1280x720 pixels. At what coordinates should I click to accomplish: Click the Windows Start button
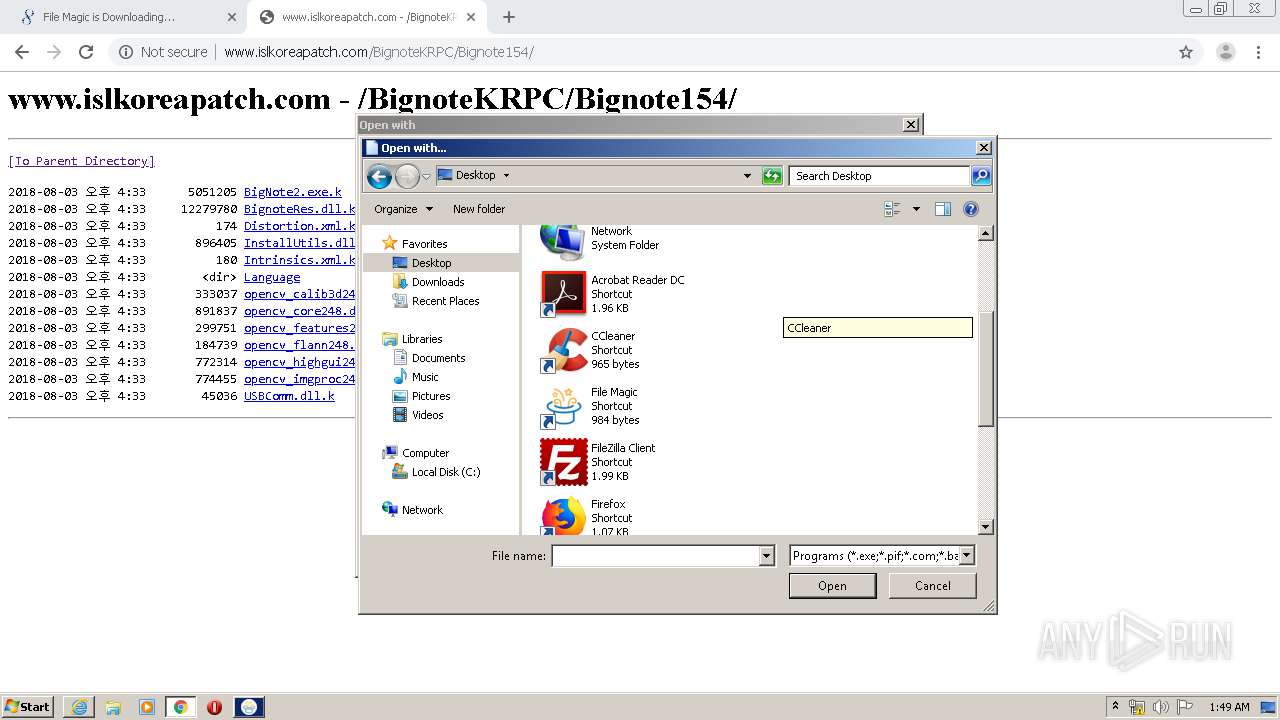(x=28, y=707)
